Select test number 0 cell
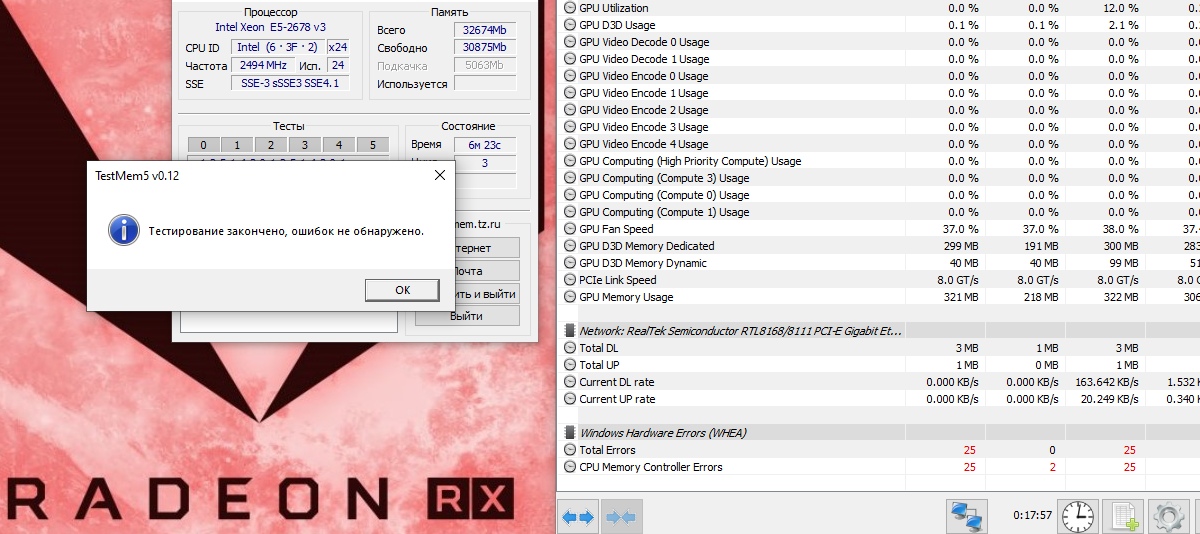This screenshot has height=534, width=1200. [203, 145]
